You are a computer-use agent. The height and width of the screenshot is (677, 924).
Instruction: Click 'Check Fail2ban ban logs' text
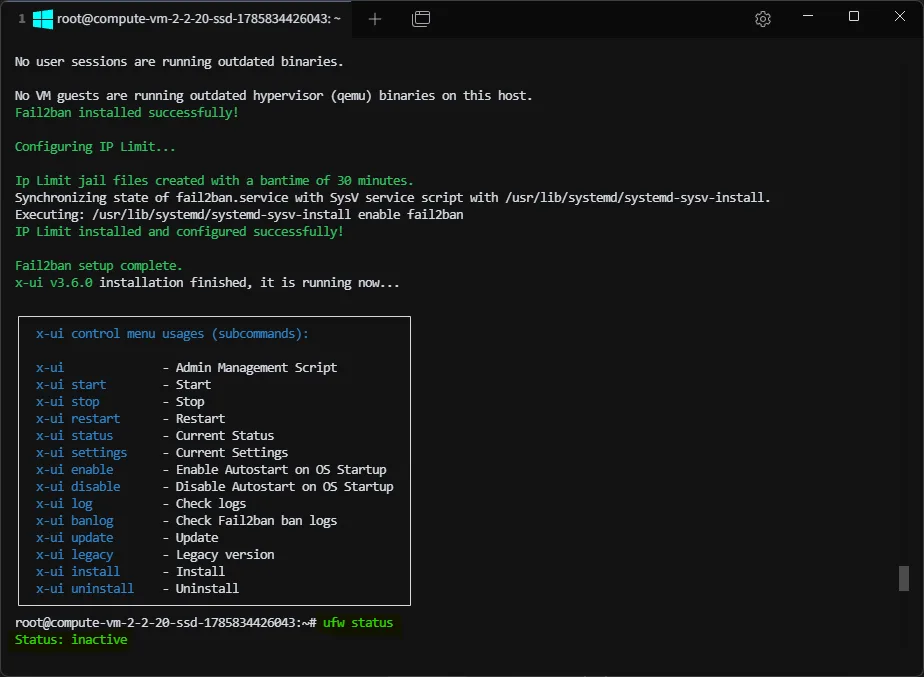(256, 521)
